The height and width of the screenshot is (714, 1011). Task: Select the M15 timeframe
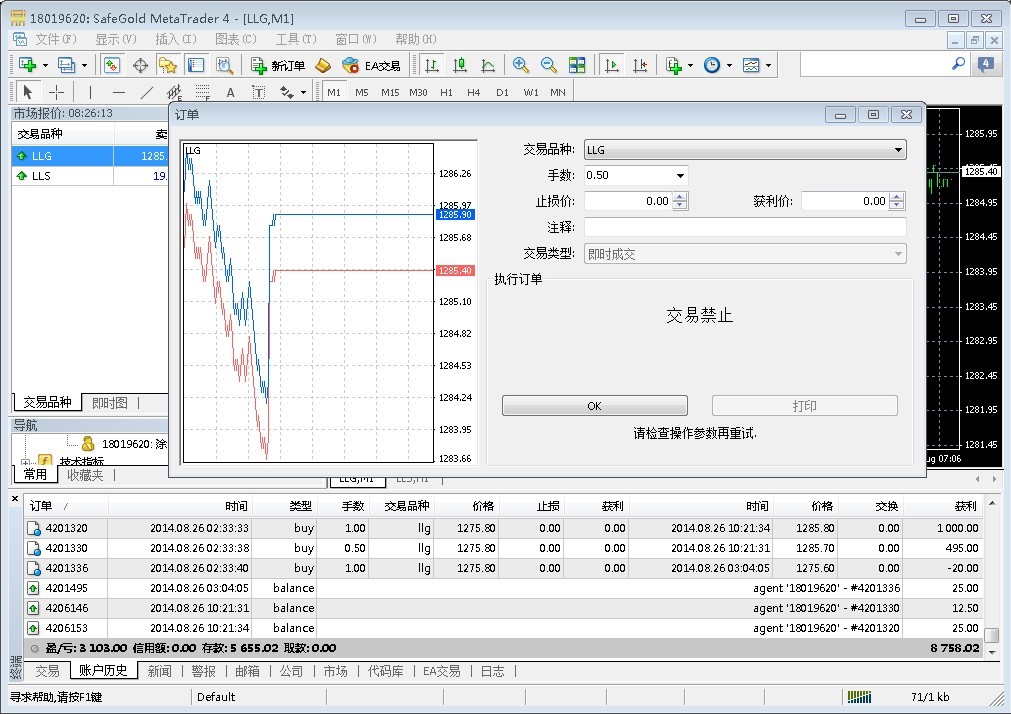(x=389, y=92)
